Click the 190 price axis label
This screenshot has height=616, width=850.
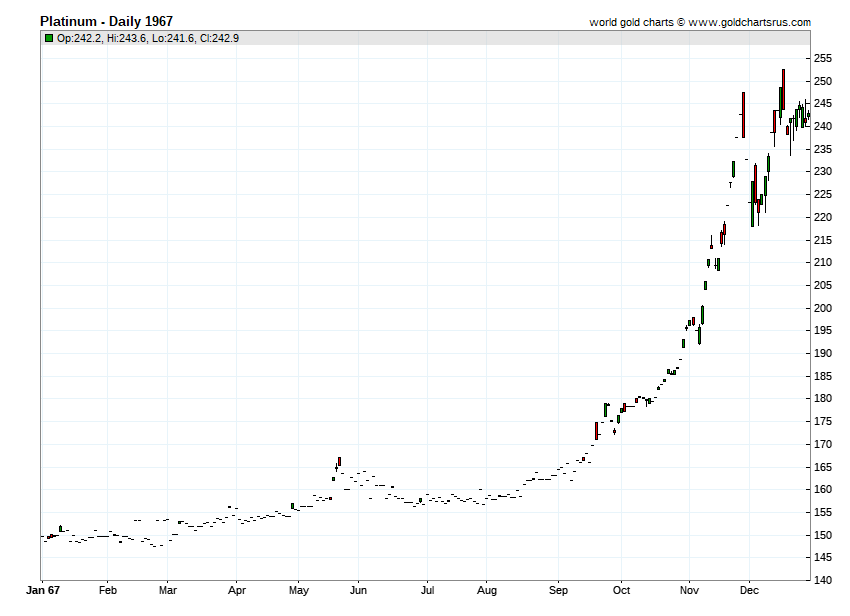point(822,353)
